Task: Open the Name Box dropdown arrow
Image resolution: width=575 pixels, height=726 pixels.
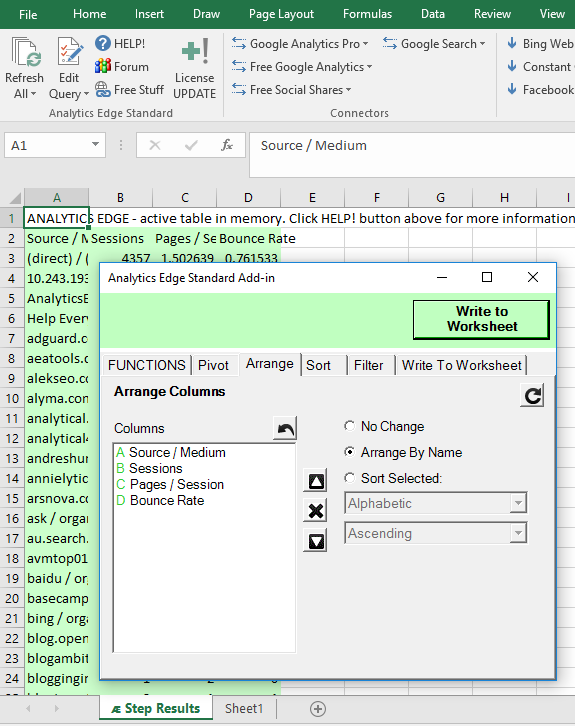Action: tap(95, 144)
